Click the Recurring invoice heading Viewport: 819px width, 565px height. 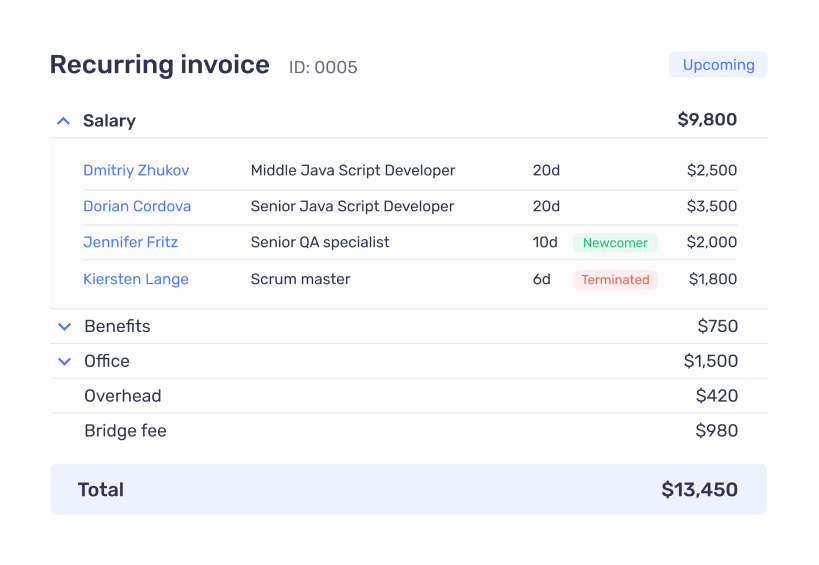click(160, 65)
